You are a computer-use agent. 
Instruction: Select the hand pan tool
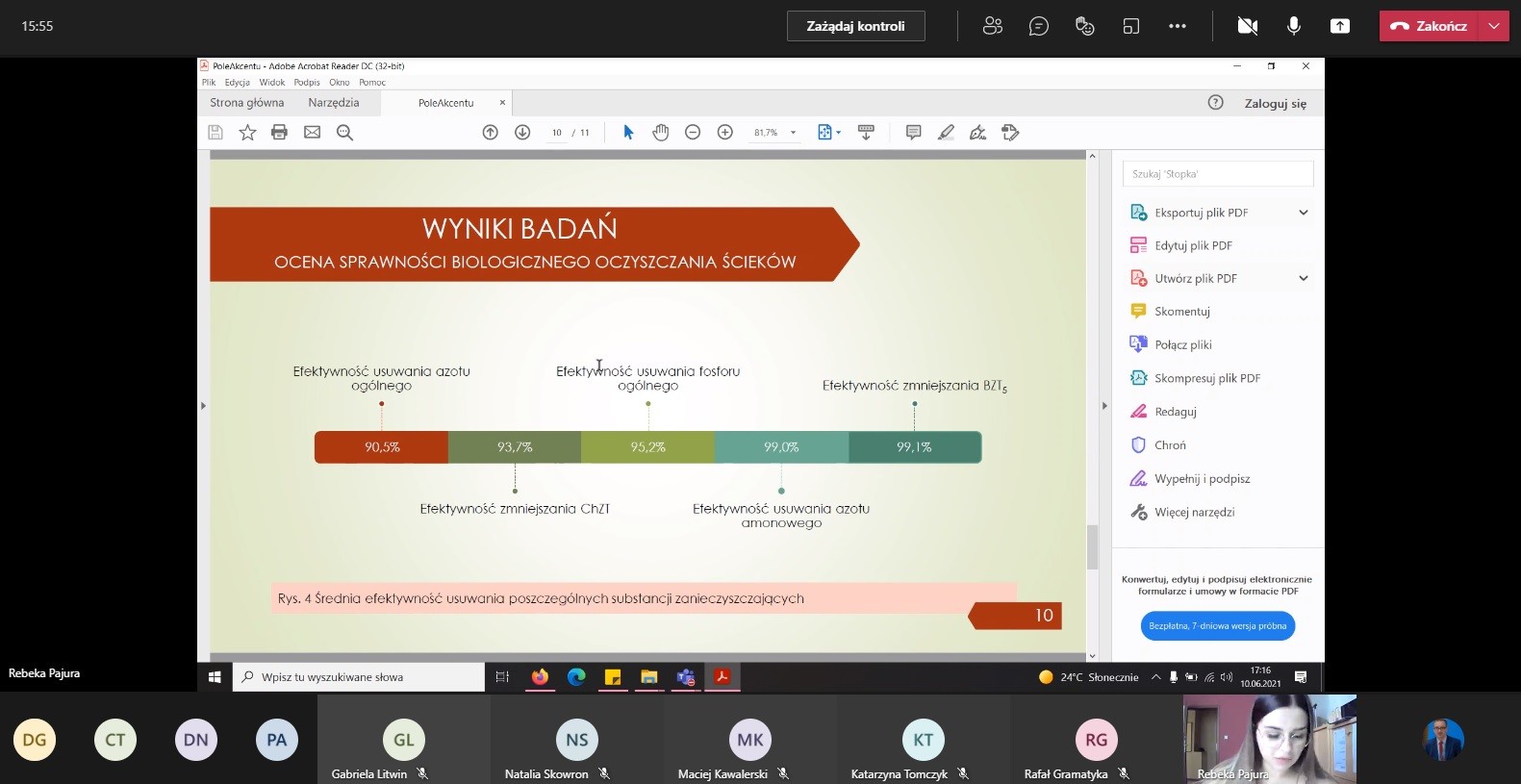661,133
